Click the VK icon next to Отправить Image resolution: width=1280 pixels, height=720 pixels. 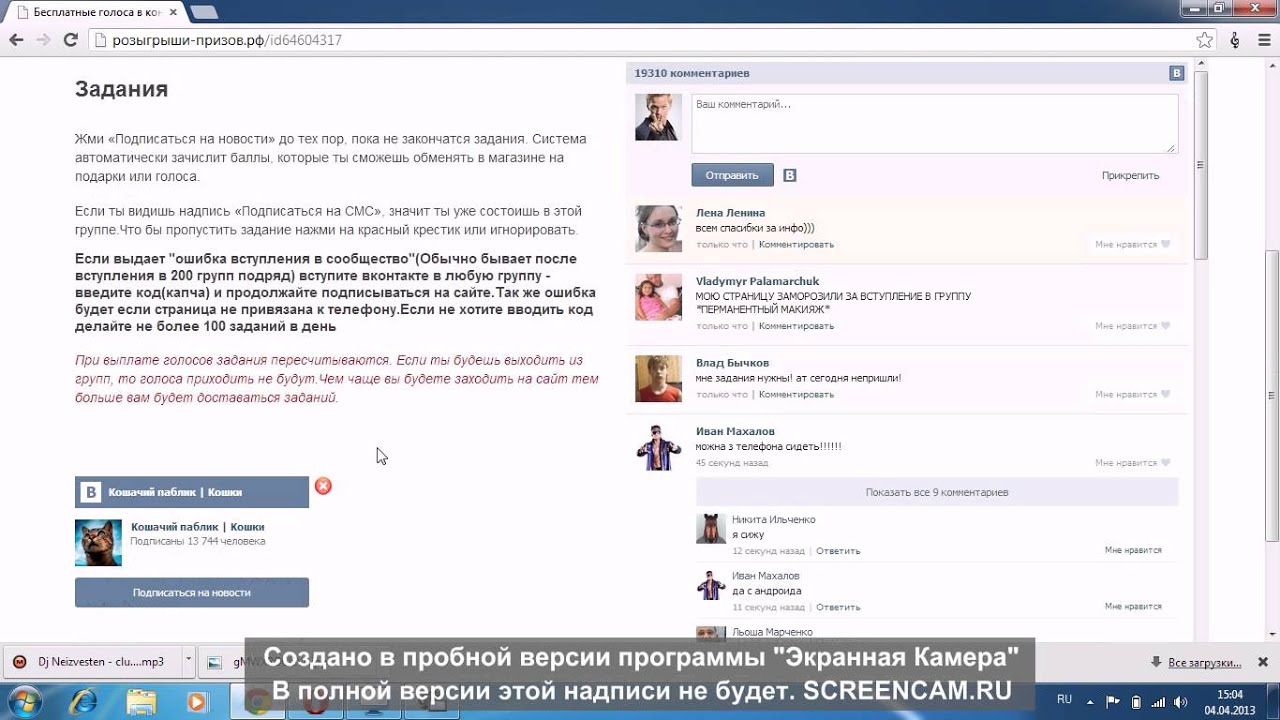click(x=789, y=175)
